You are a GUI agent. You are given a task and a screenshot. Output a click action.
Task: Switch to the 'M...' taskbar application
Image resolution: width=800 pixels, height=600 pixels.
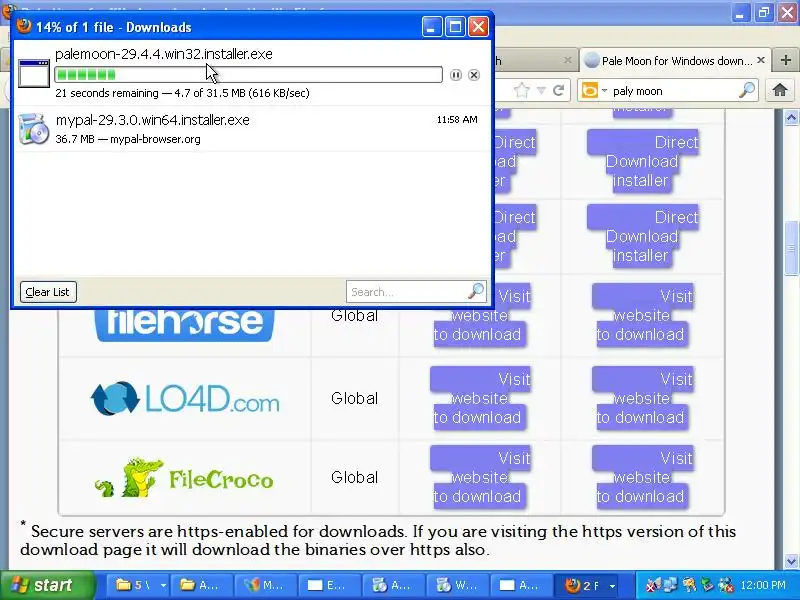coord(265,585)
